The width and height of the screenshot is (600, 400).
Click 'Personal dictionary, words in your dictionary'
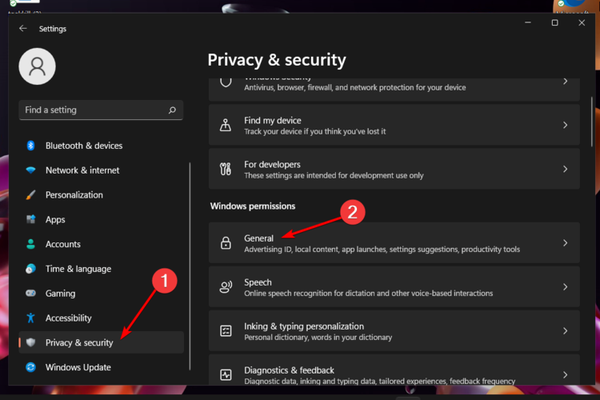(318, 338)
